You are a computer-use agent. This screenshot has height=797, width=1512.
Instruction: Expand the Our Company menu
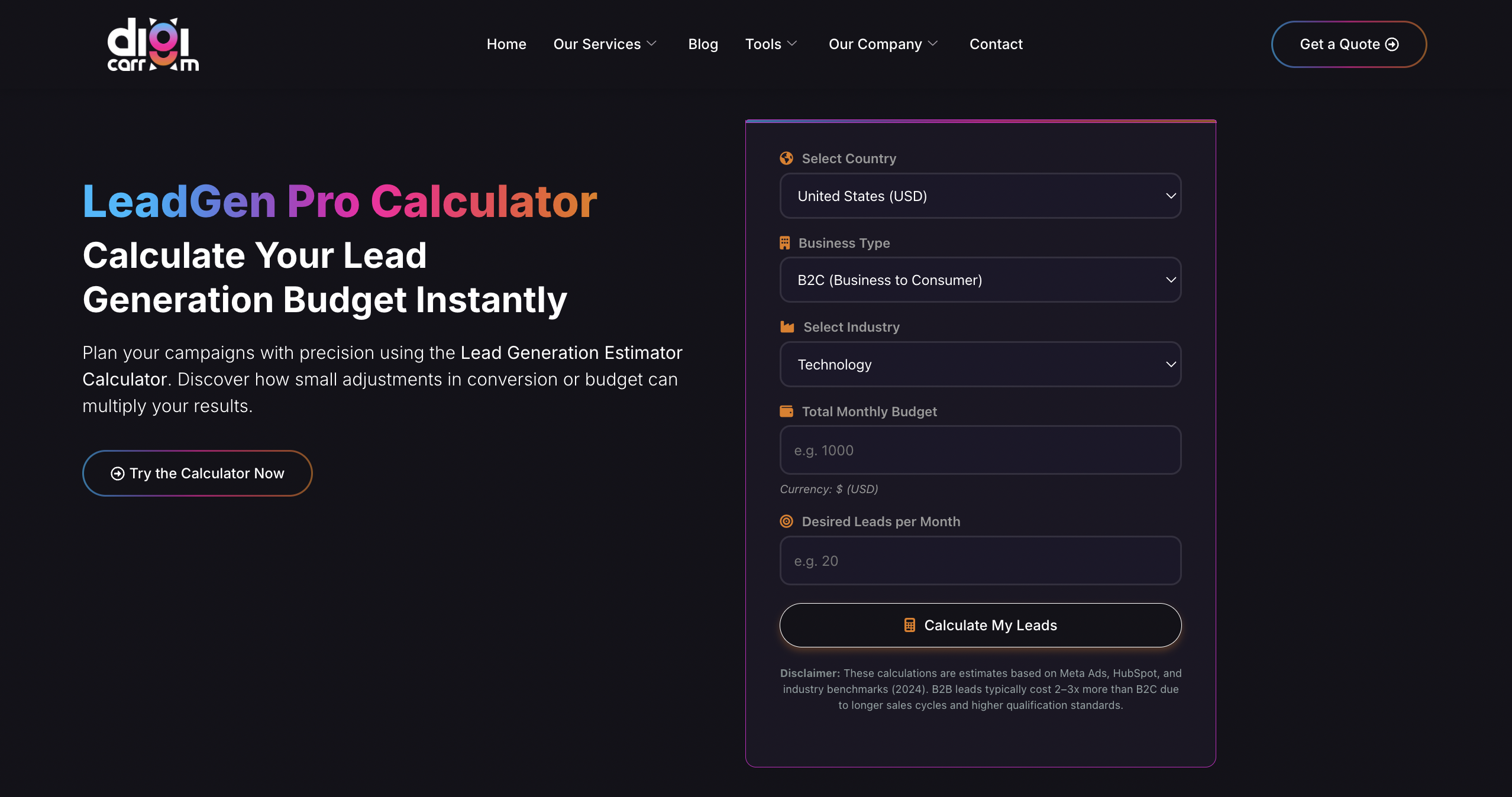click(x=933, y=43)
